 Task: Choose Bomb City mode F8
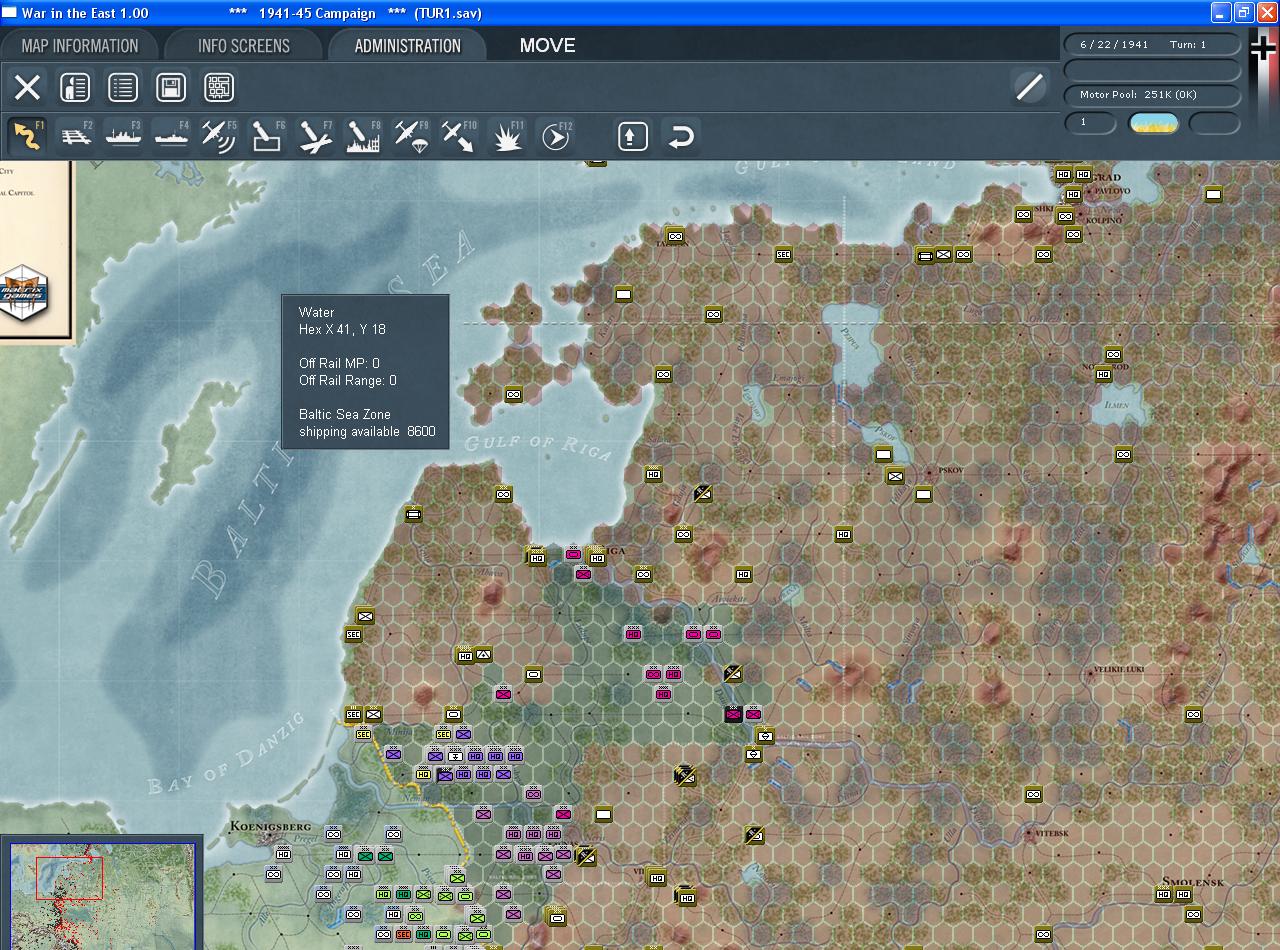tap(363, 136)
